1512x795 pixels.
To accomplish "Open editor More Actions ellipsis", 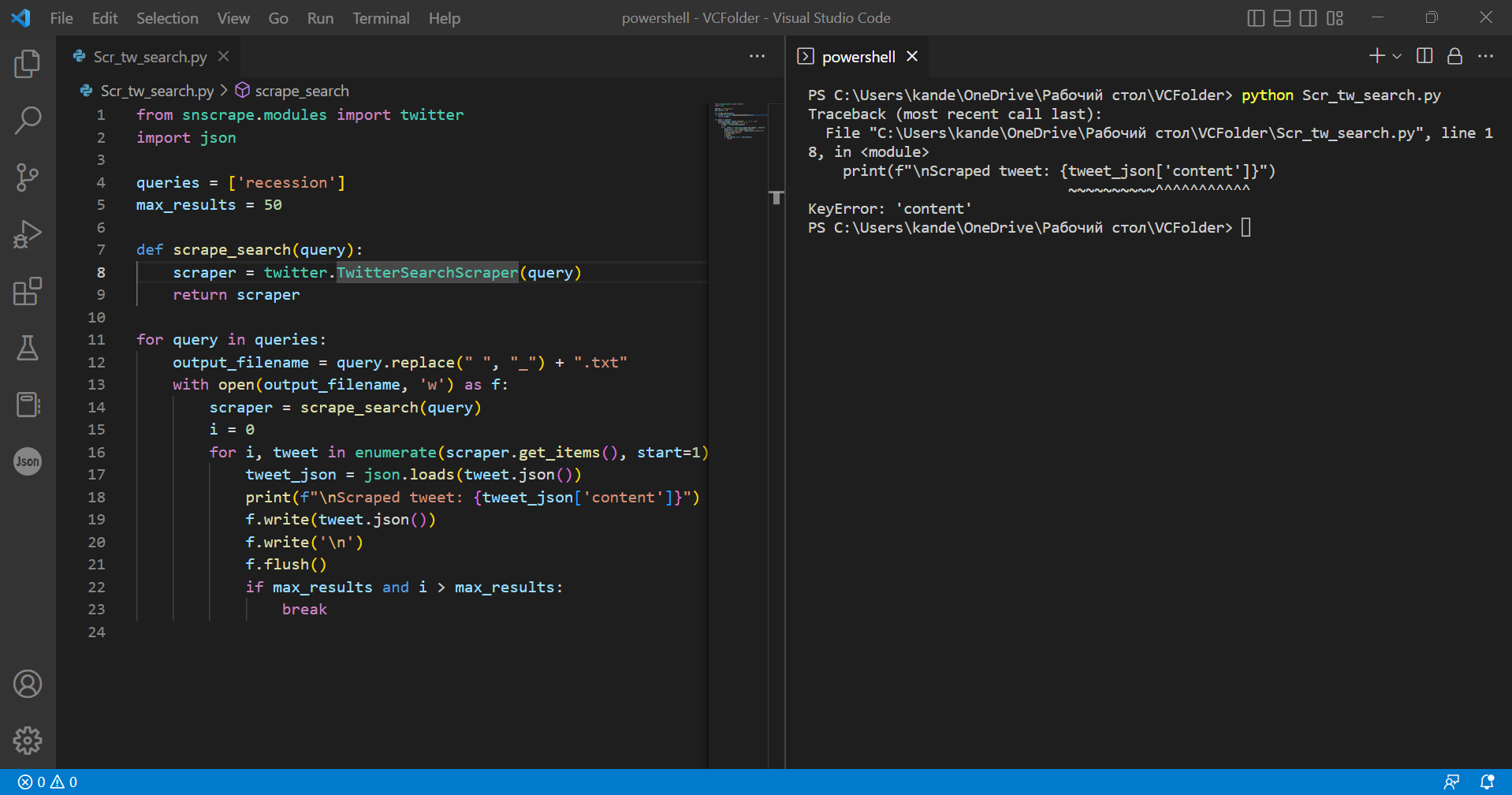I will tap(758, 57).
